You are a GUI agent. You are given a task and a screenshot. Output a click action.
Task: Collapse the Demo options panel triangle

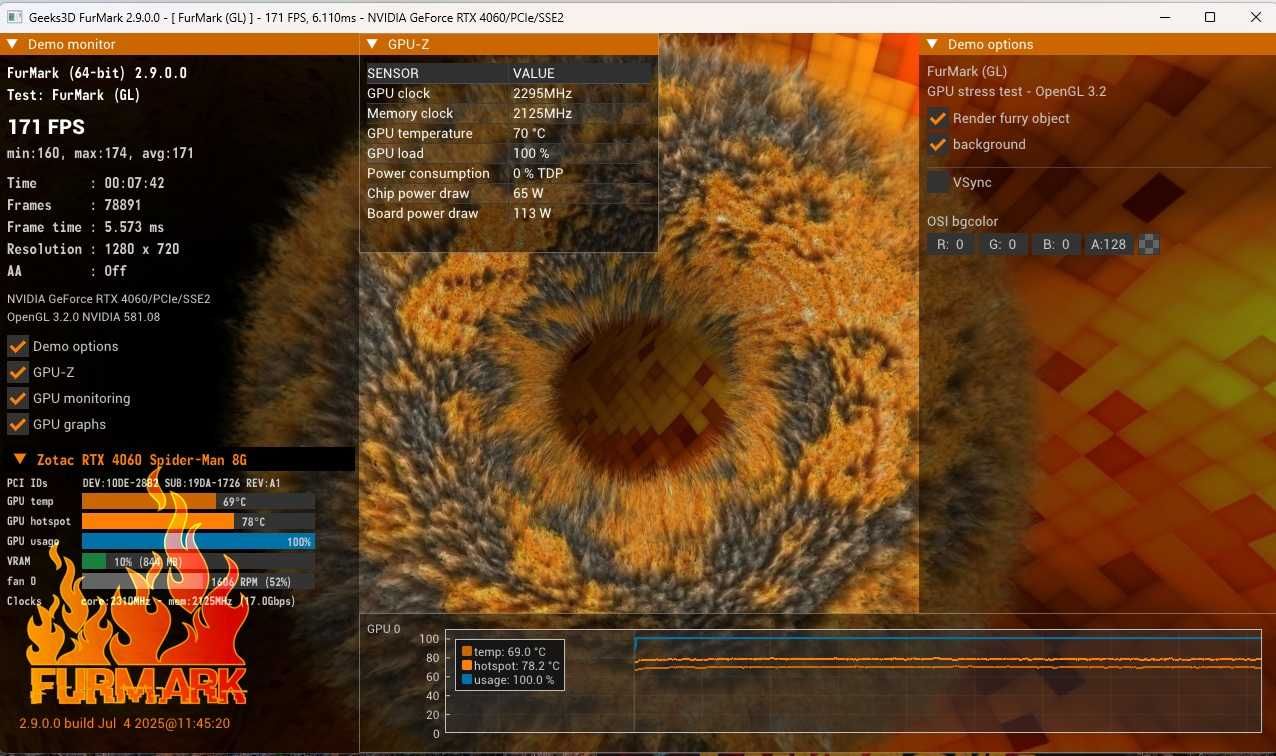coord(932,44)
